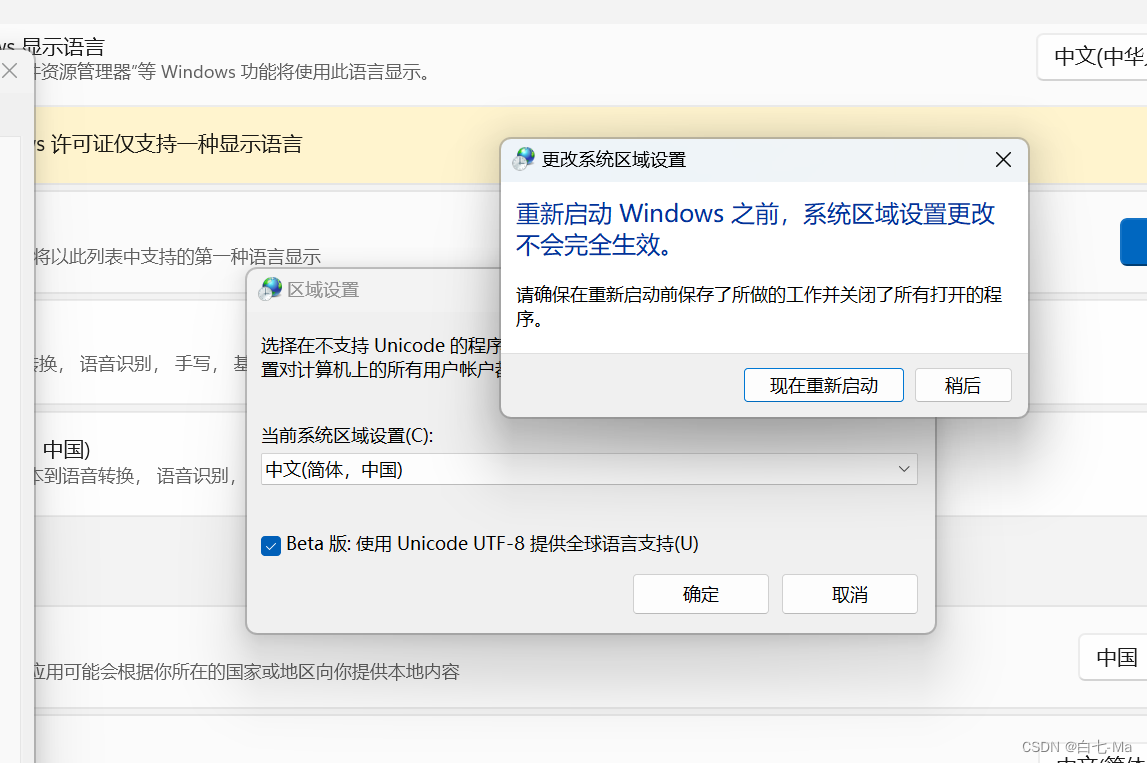
Task: Click the 现在重新启动 restart now button
Action: pos(823,385)
